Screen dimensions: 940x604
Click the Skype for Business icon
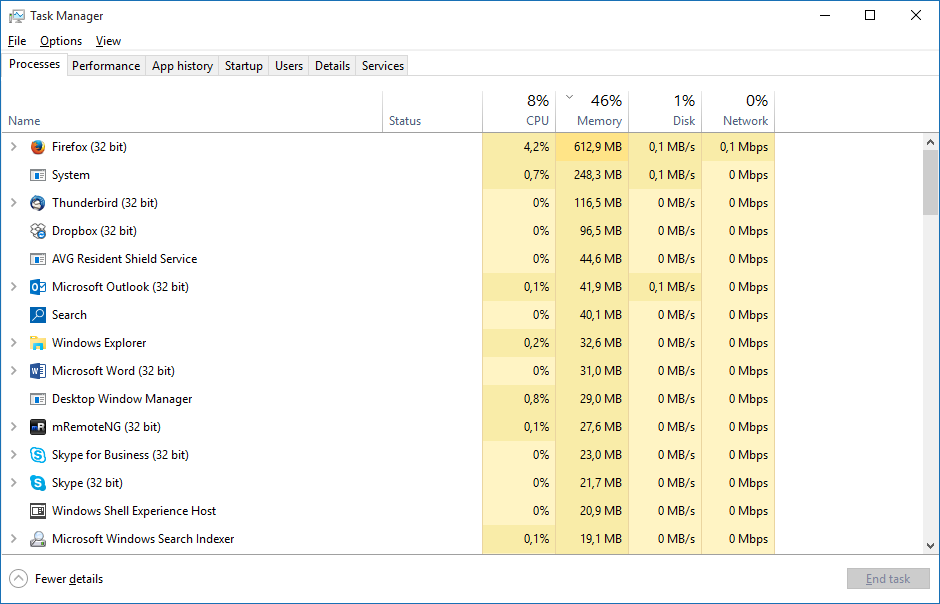tap(38, 455)
